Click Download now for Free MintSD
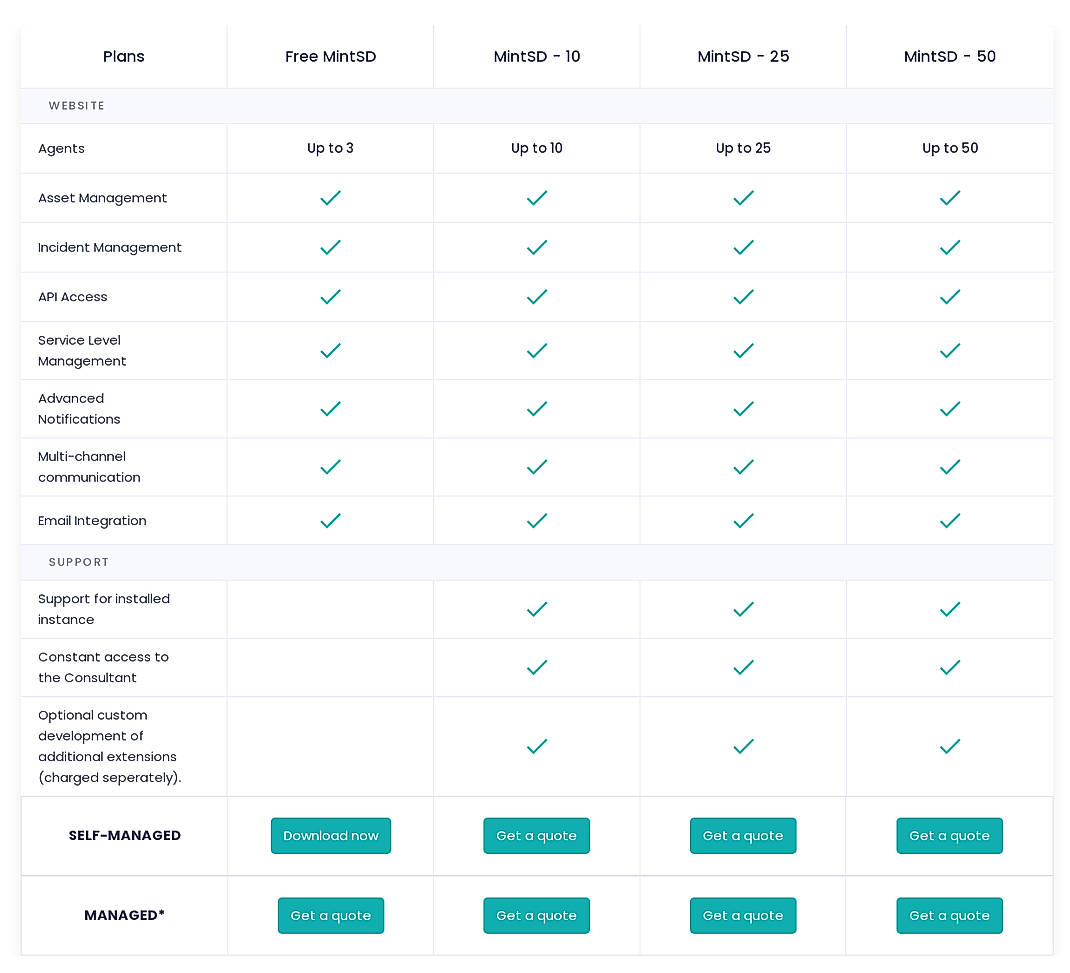Screen dimensions: 1070x973 (330, 835)
